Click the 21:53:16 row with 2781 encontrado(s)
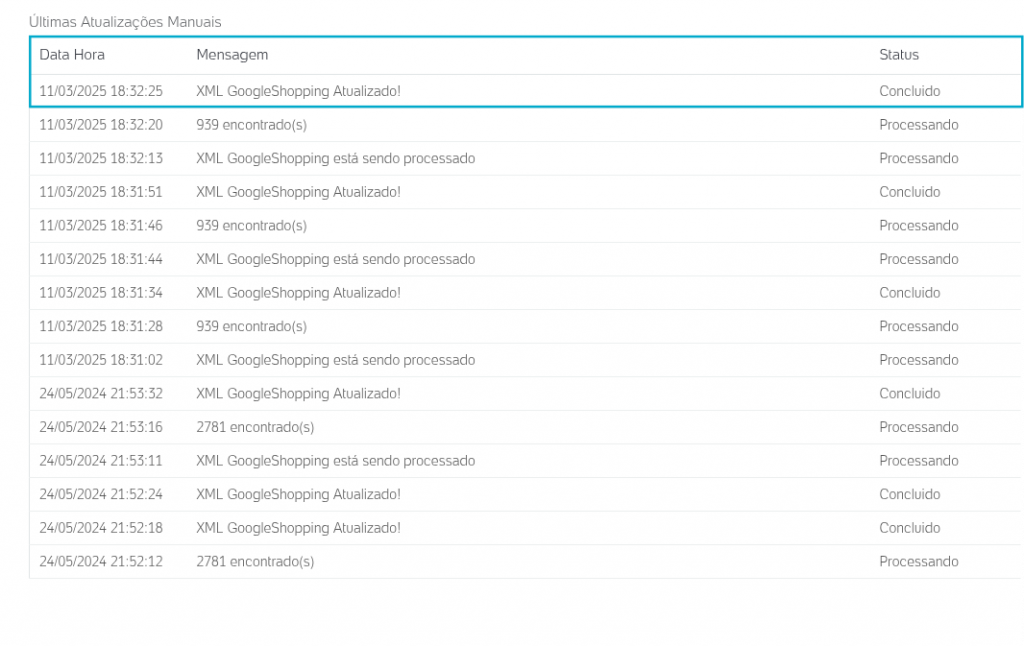This screenshot has width=1024, height=646. 526,427
